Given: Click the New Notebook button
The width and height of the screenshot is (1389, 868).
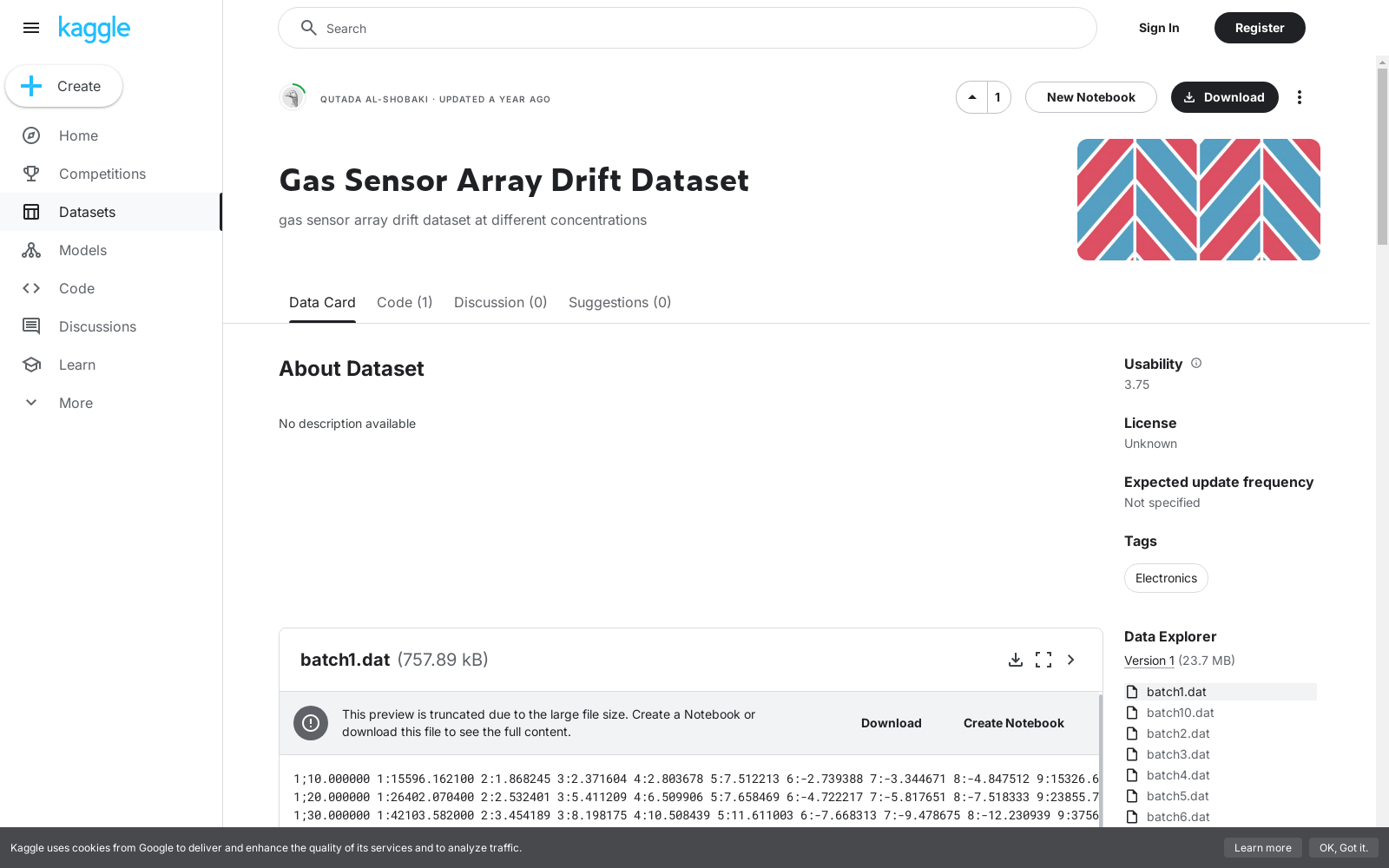Looking at the screenshot, I should [1090, 97].
